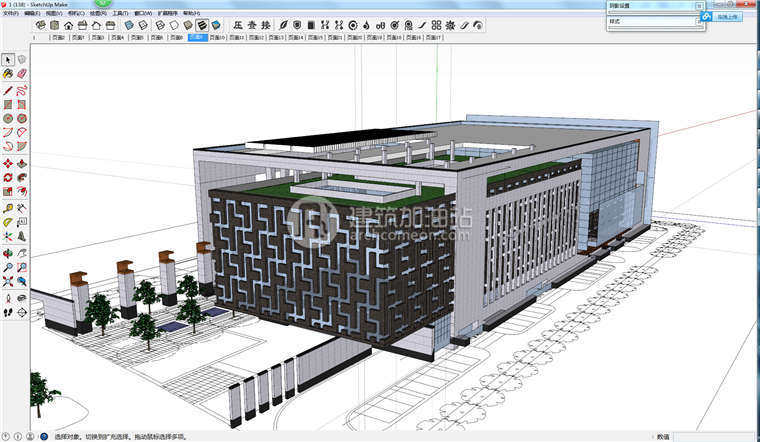Image resolution: width=760 pixels, height=442 pixels.
Task: Open the 相机(C) Camera menu
Action: (x=76, y=14)
